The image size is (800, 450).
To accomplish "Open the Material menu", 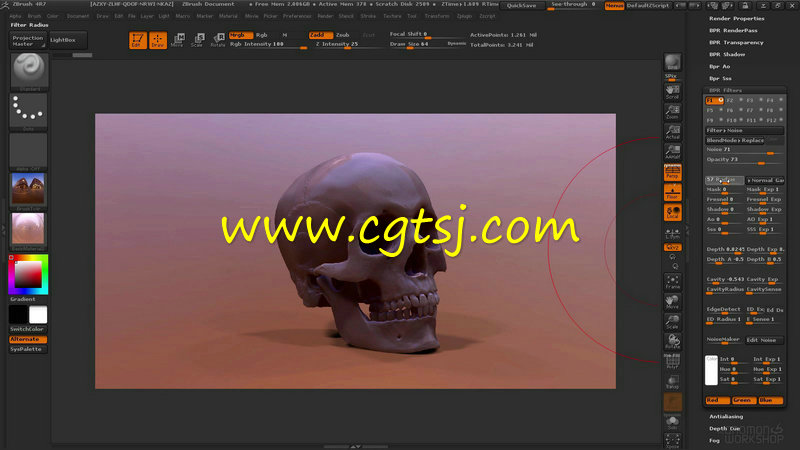I will pyautogui.click(x=228, y=16).
